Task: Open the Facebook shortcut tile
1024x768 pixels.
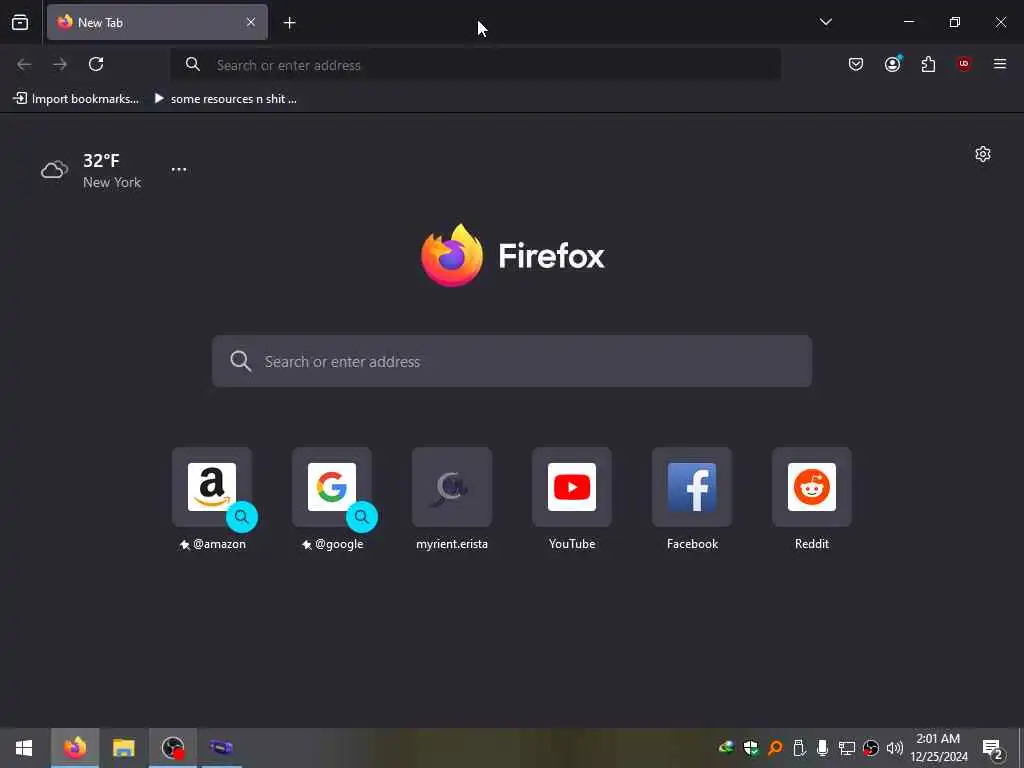Action: (x=692, y=499)
